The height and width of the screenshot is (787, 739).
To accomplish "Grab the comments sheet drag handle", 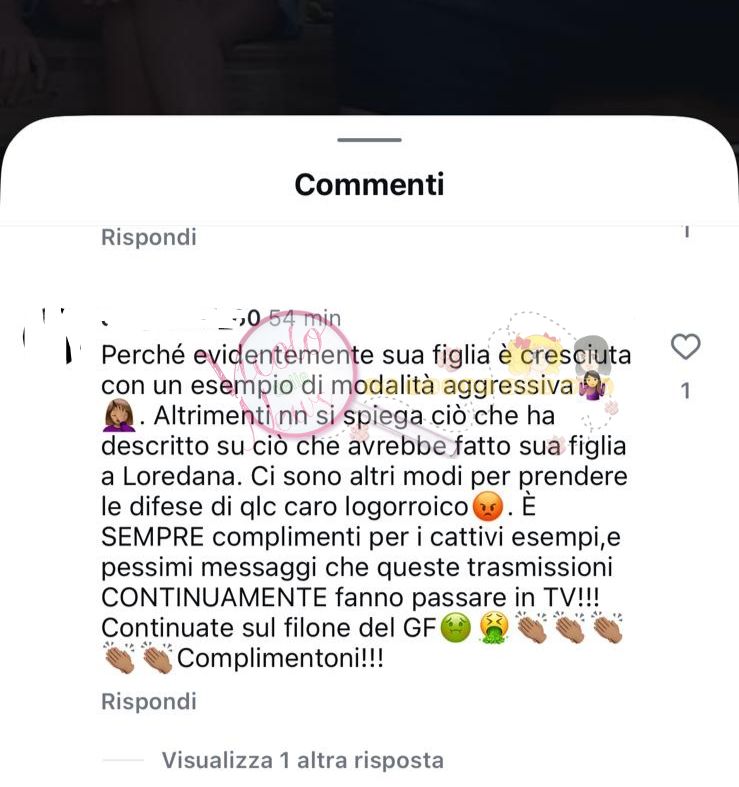I will pyautogui.click(x=370, y=140).
